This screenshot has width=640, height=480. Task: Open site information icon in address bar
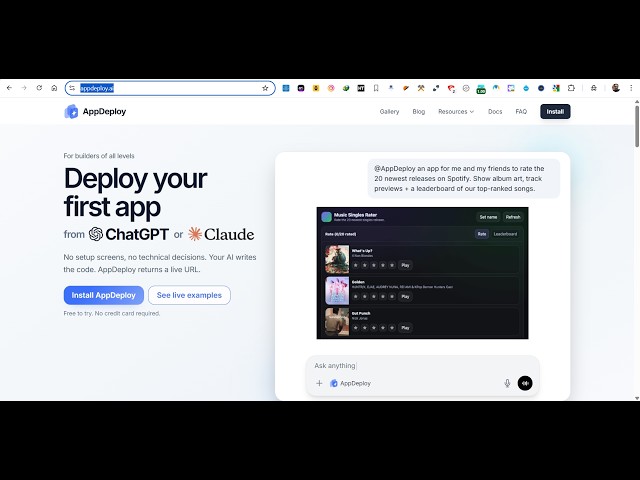point(72,88)
